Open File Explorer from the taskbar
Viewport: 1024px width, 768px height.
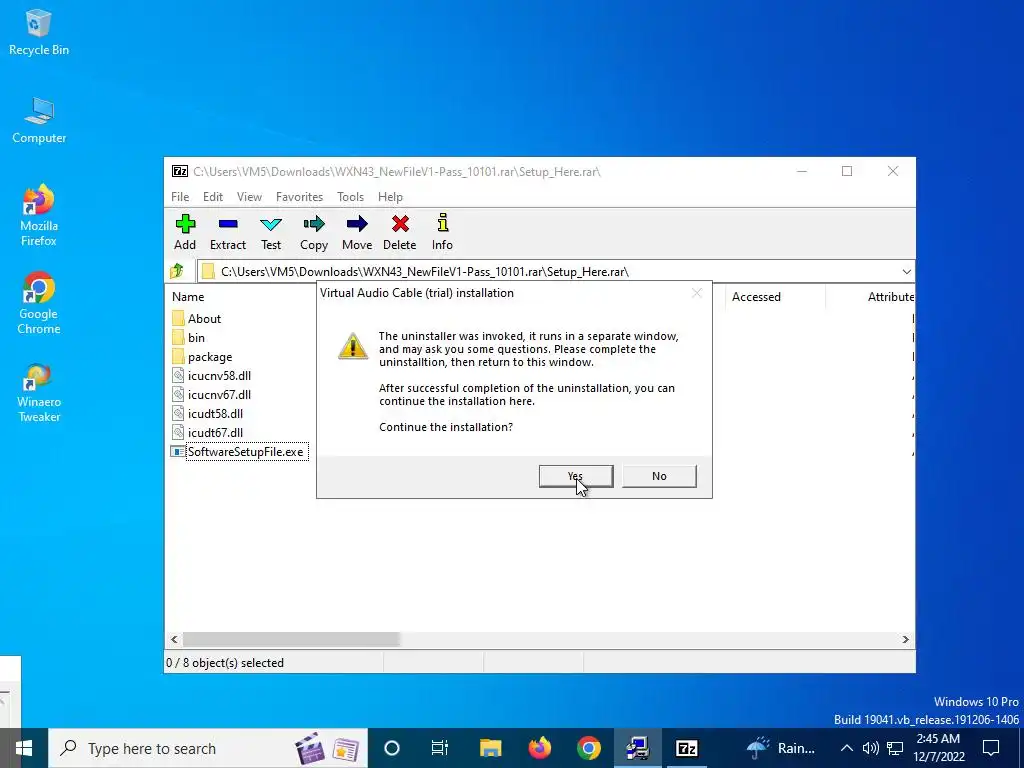(x=490, y=748)
